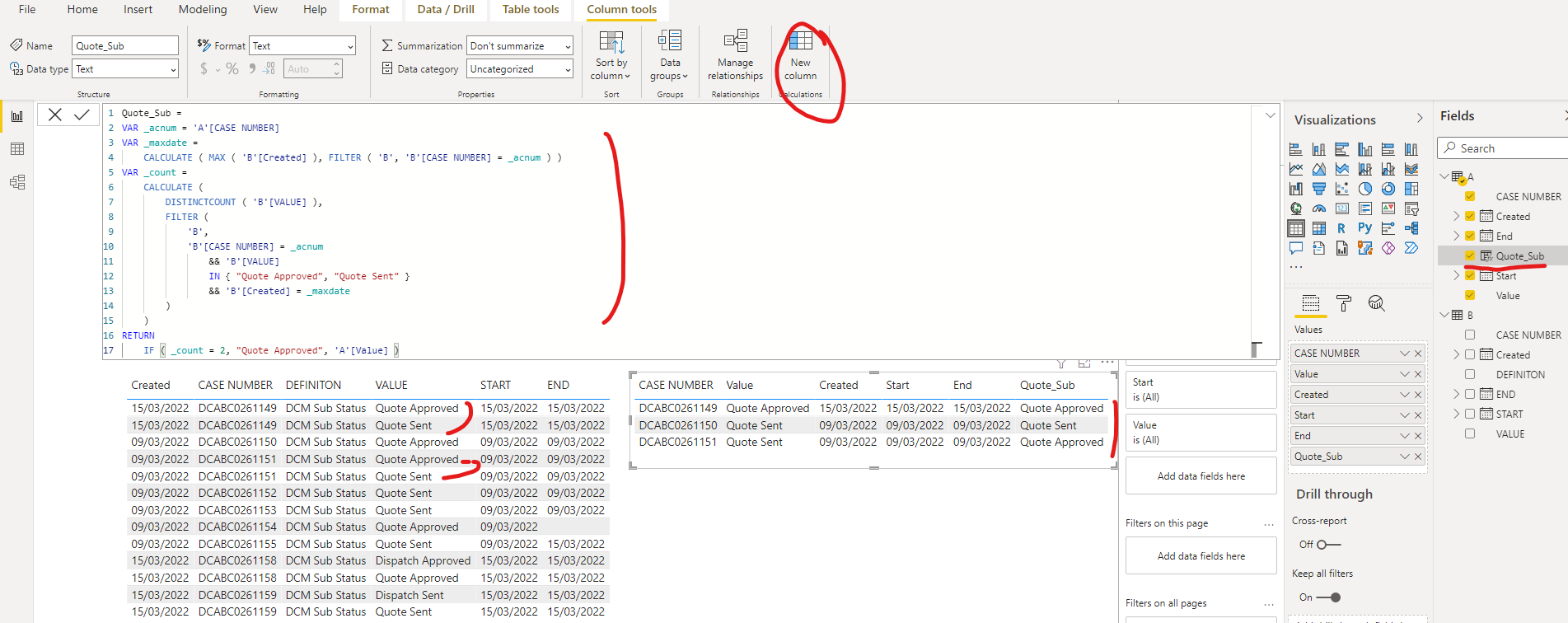Insert an R script visual
The width and height of the screenshot is (1568, 623).
pyautogui.click(x=1342, y=228)
